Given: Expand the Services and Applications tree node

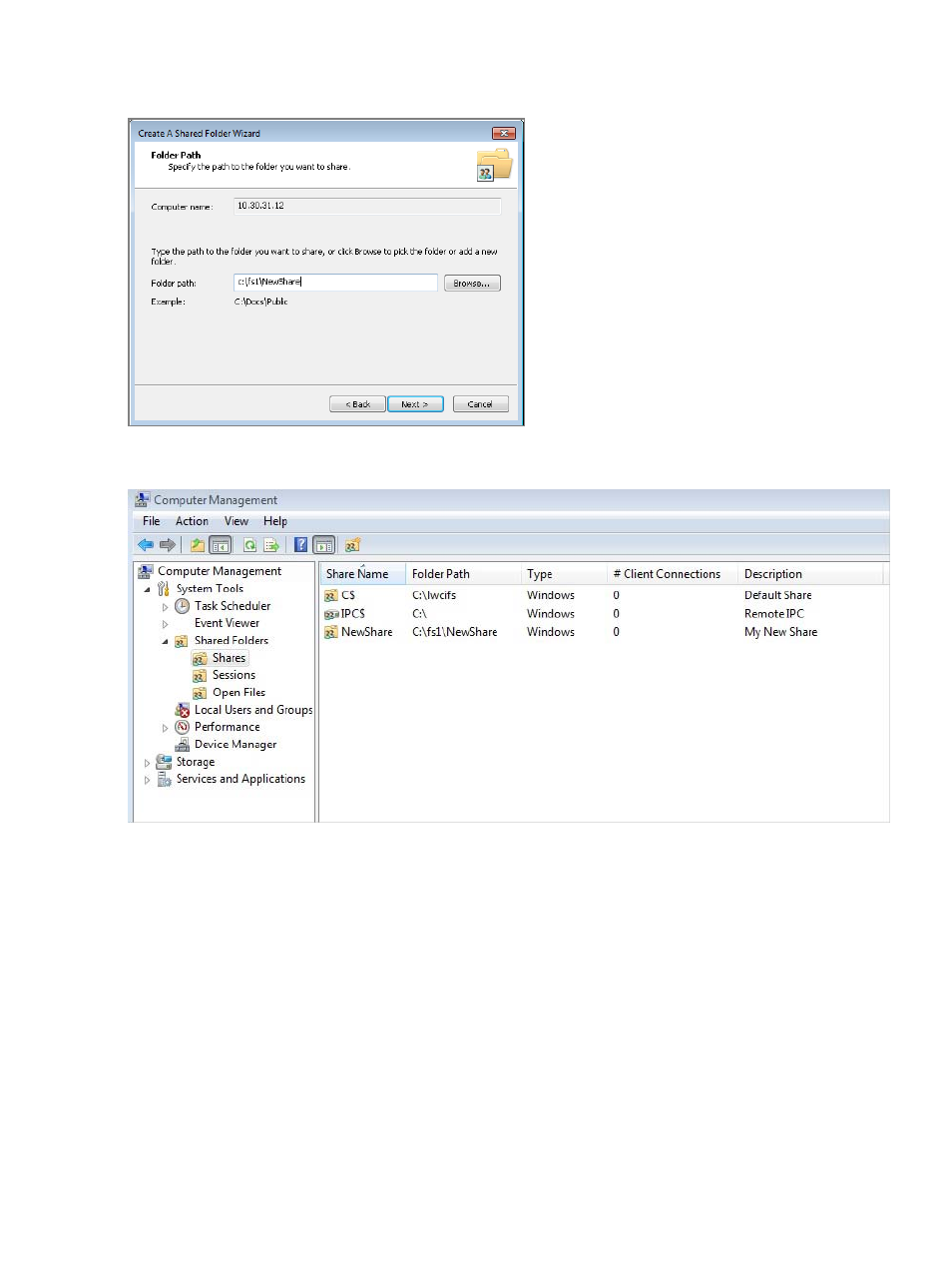Looking at the screenshot, I should [148, 780].
